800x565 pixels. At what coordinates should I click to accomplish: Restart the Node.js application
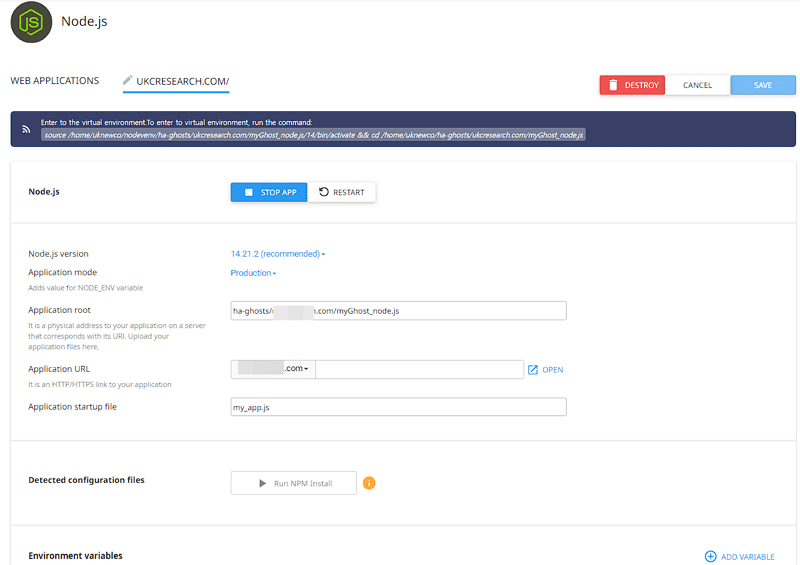coord(341,192)
